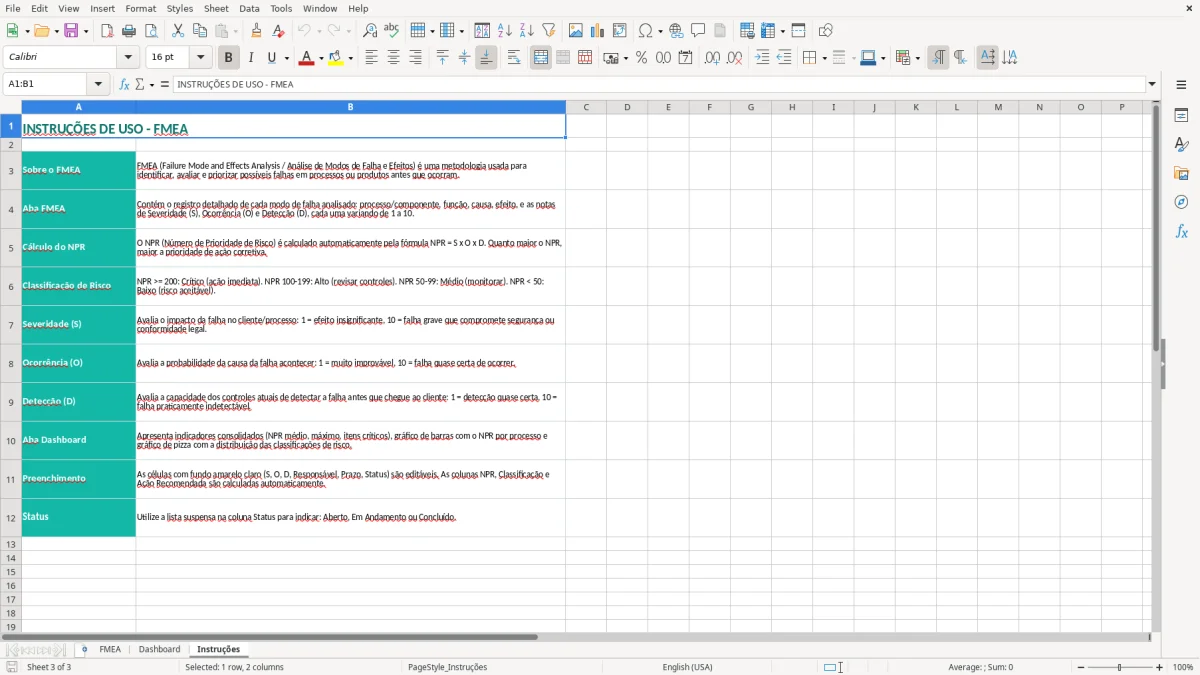Viewport: 1200px width, 675px height.
Task: Open conditional formatting dropdown arrow
Action: point(917,58)
